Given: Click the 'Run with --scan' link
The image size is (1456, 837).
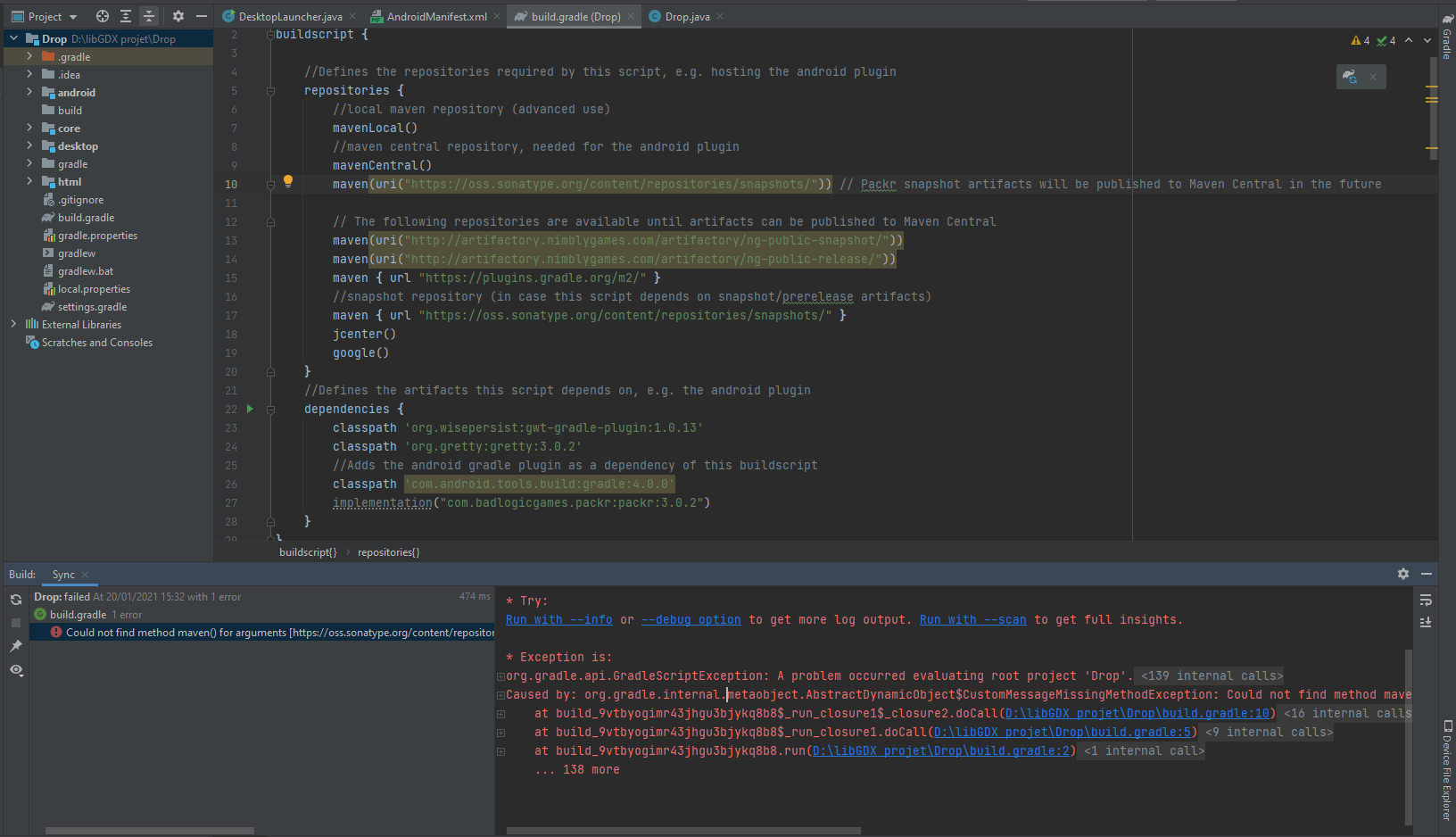Looking at the screenshot, I should coord(972,619).
